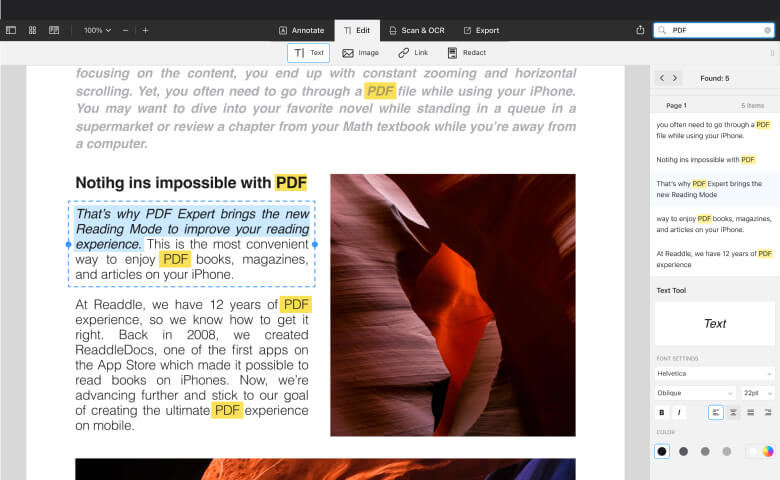The height and width of the screenshot is (480, 780).
Task: Open result 'Notihg ins impossible with PDF'
Action: click(714, 160)
